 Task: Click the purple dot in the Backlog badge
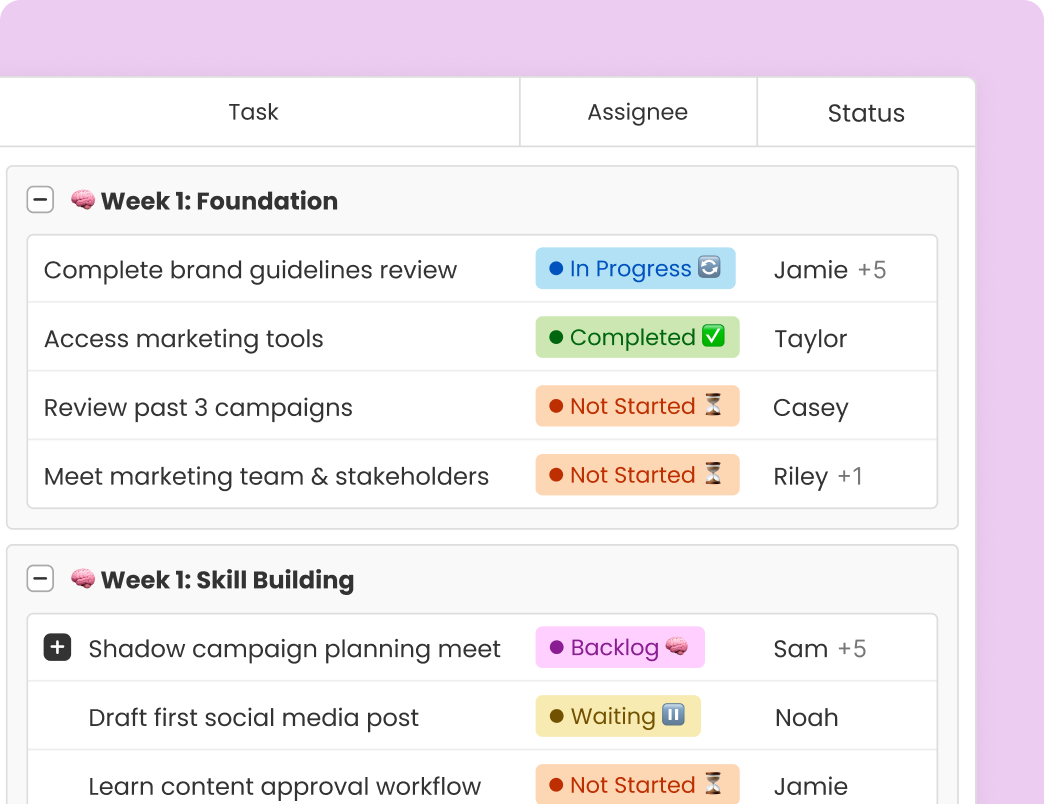tap(556, 648)
